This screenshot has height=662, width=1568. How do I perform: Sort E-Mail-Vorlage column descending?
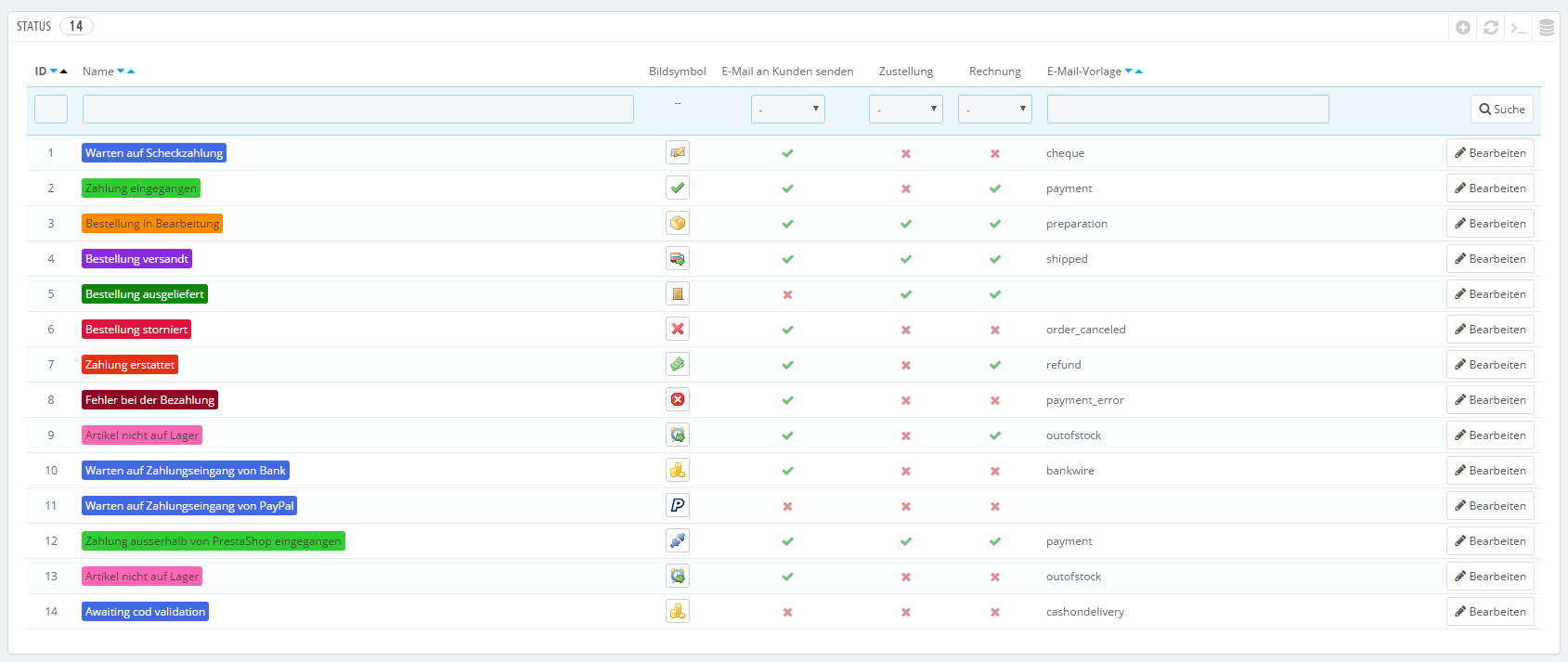pyautogui.click(x=1129, y=71)
